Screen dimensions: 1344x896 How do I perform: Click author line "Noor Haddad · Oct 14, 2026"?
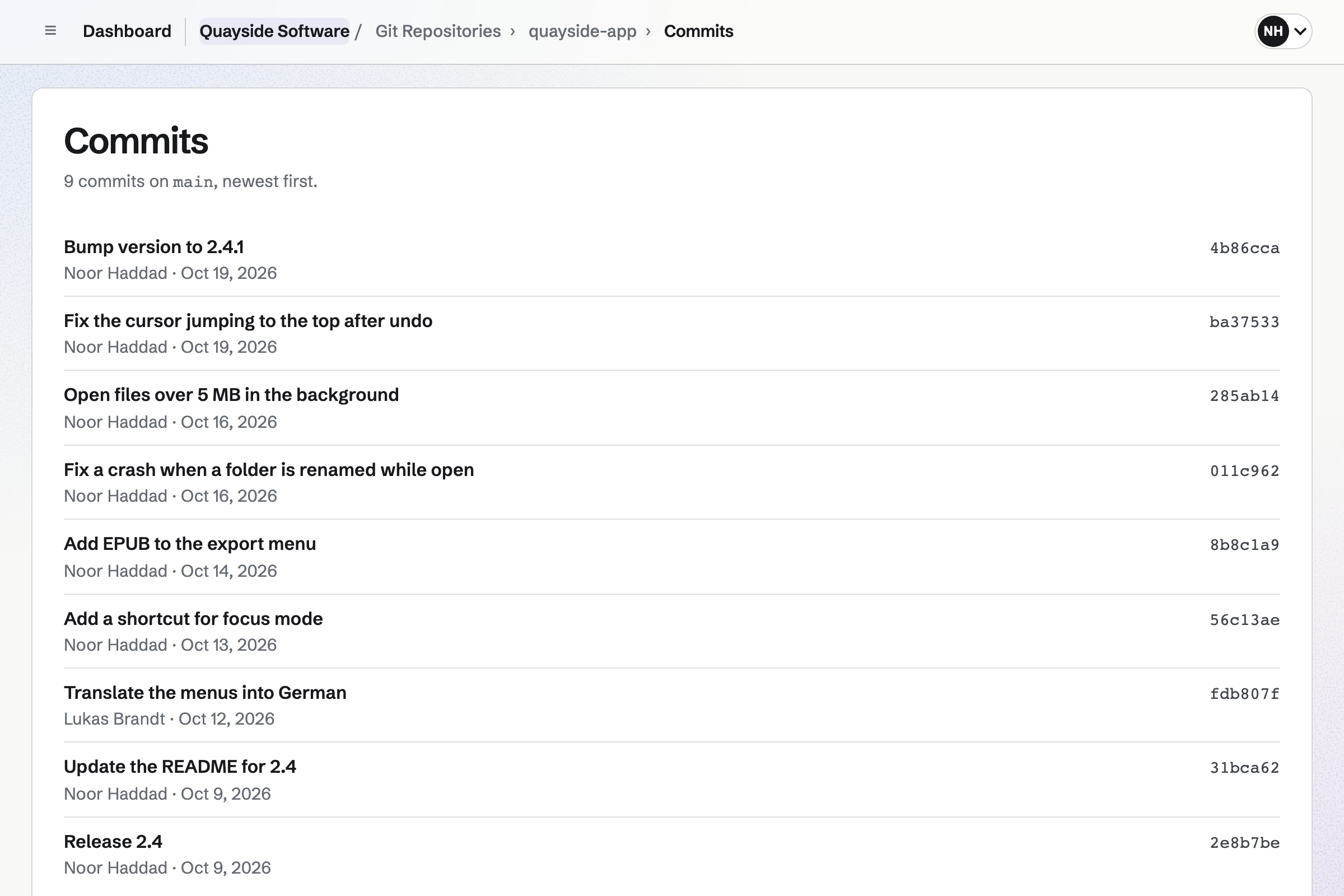click(170, 571)
